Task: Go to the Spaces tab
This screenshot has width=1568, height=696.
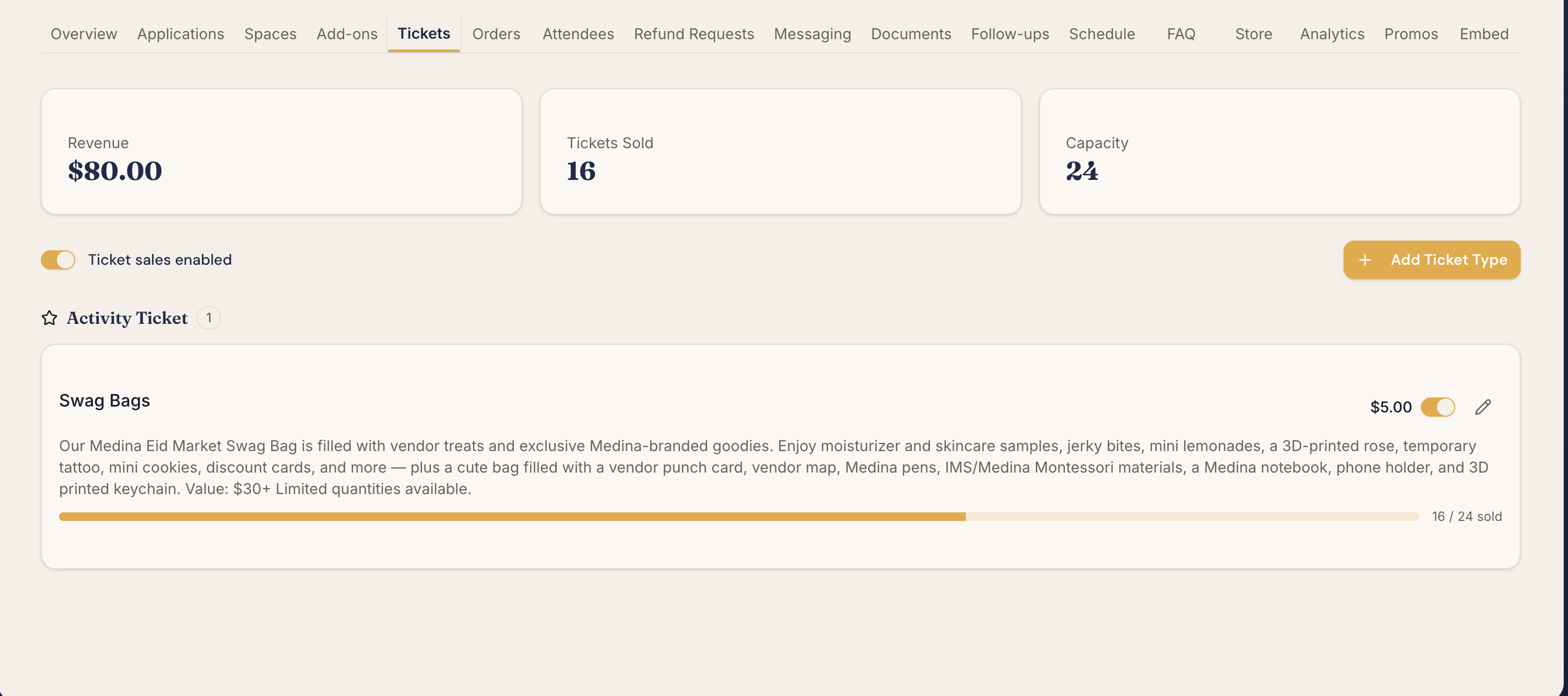Action: coord(270,34)
